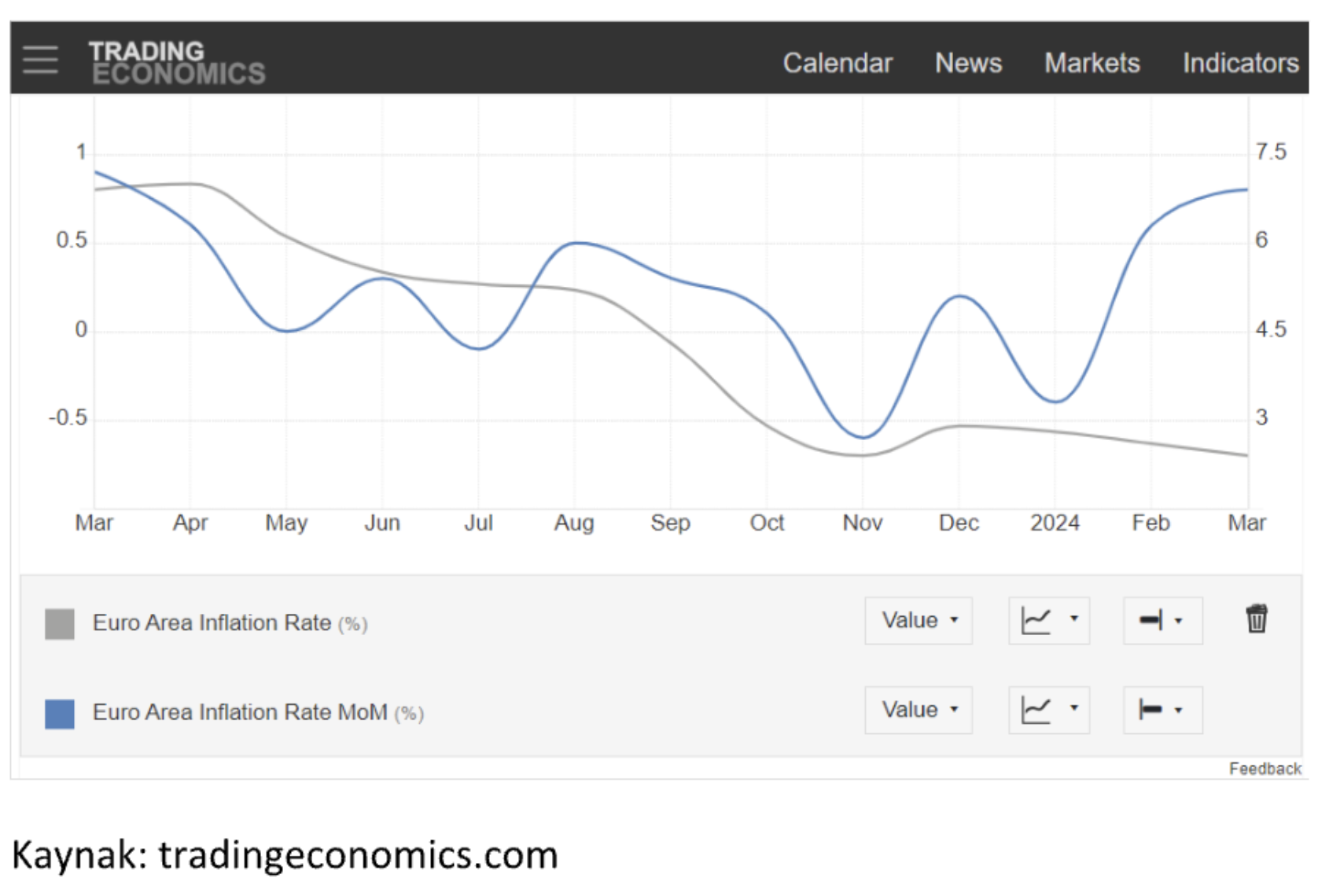Click the blue Inflation Rate MoM swatch
The height and width of the screenshot is (896, 1340).
pos(60,714)
